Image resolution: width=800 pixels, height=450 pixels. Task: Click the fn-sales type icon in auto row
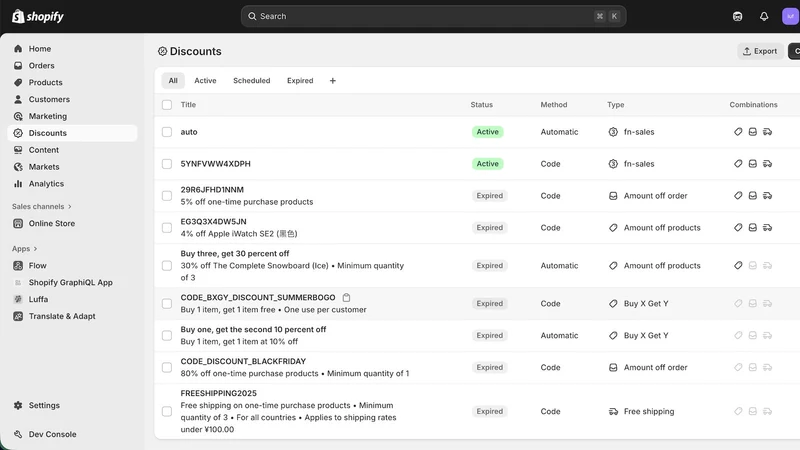pos(613,132)
